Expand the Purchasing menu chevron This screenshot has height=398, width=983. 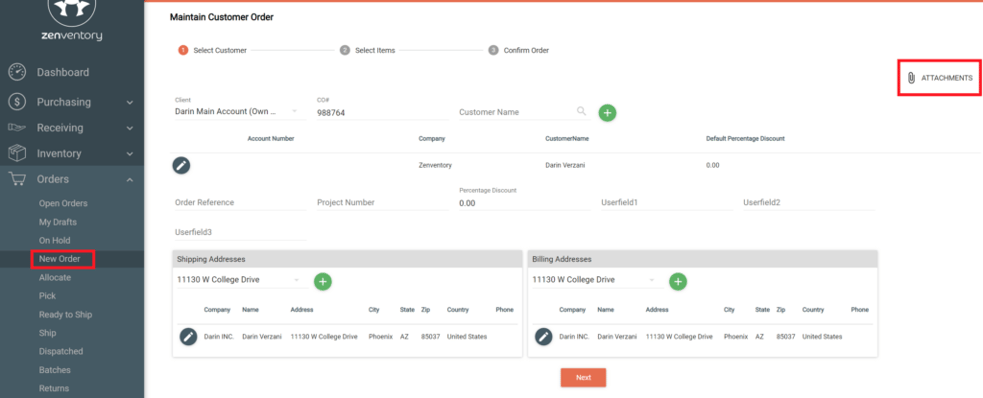point(130,102)
